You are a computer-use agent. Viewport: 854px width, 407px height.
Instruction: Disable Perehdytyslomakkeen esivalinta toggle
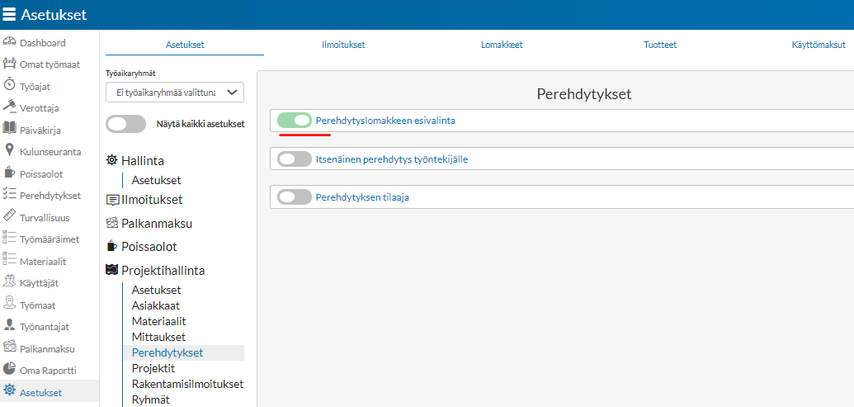click(295, 121)
